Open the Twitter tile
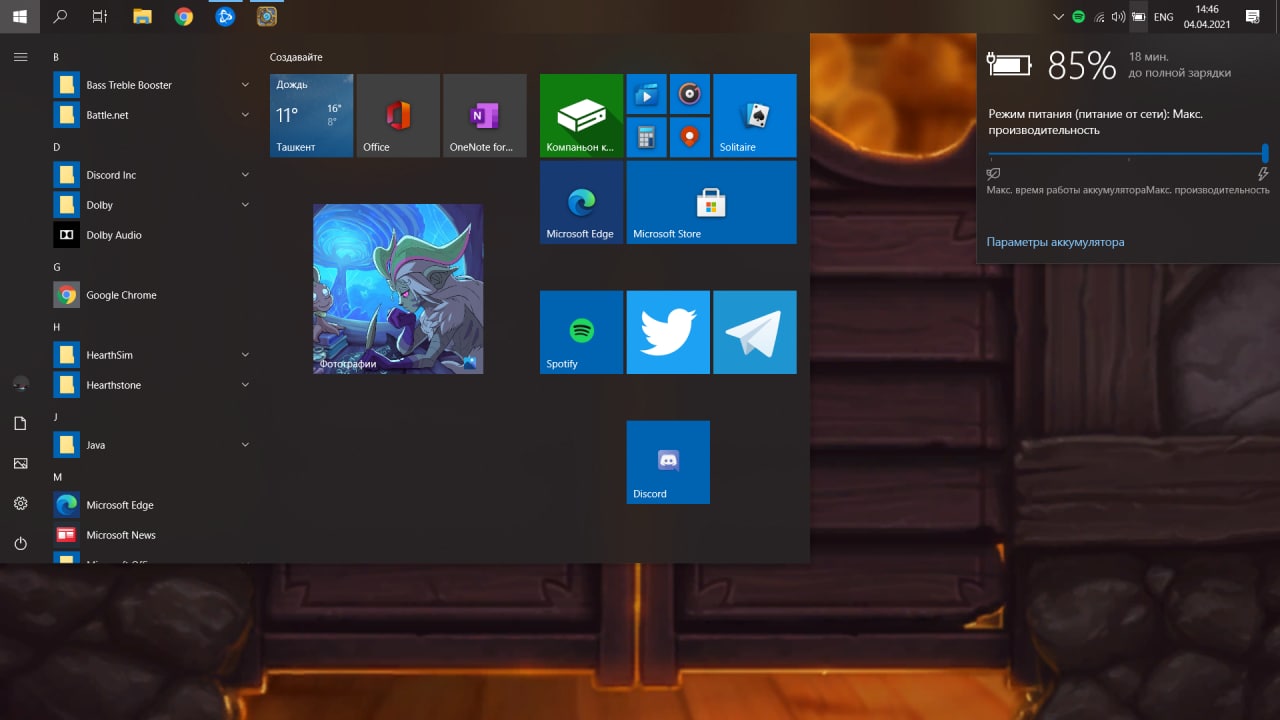This screenshot has width=1280, height=720. coord(668,332)
